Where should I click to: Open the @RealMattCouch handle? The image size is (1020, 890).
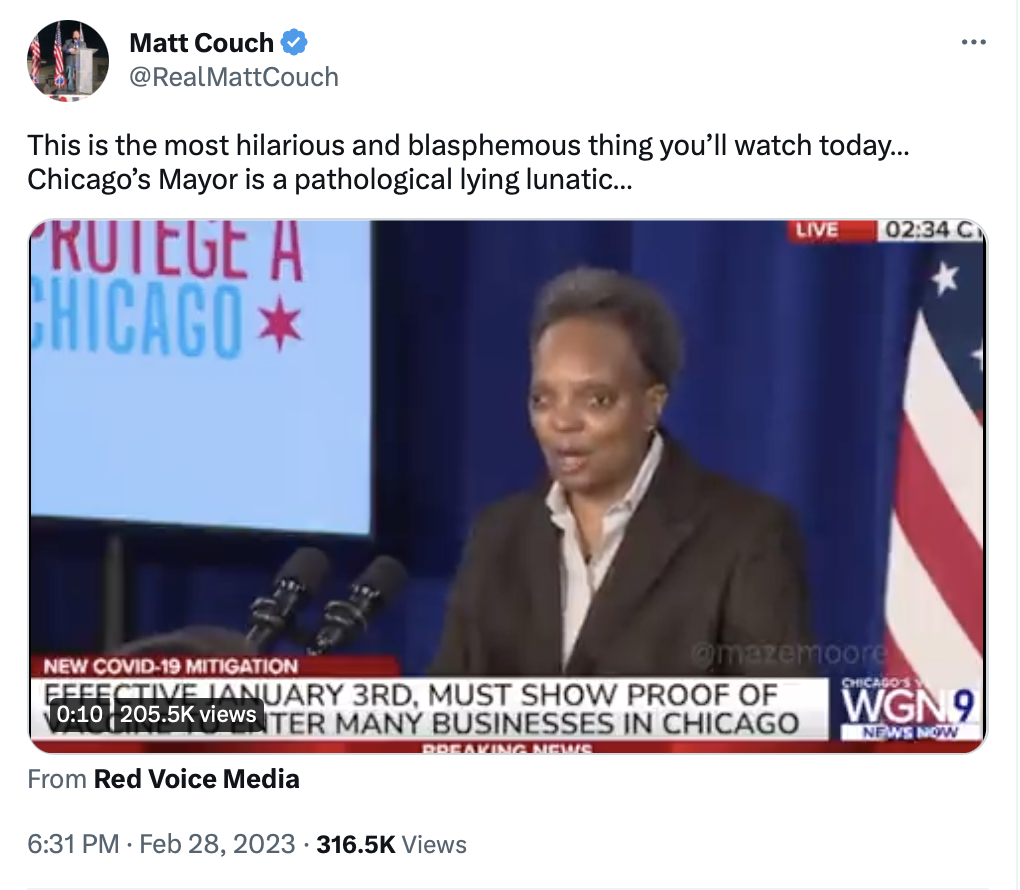234,77
